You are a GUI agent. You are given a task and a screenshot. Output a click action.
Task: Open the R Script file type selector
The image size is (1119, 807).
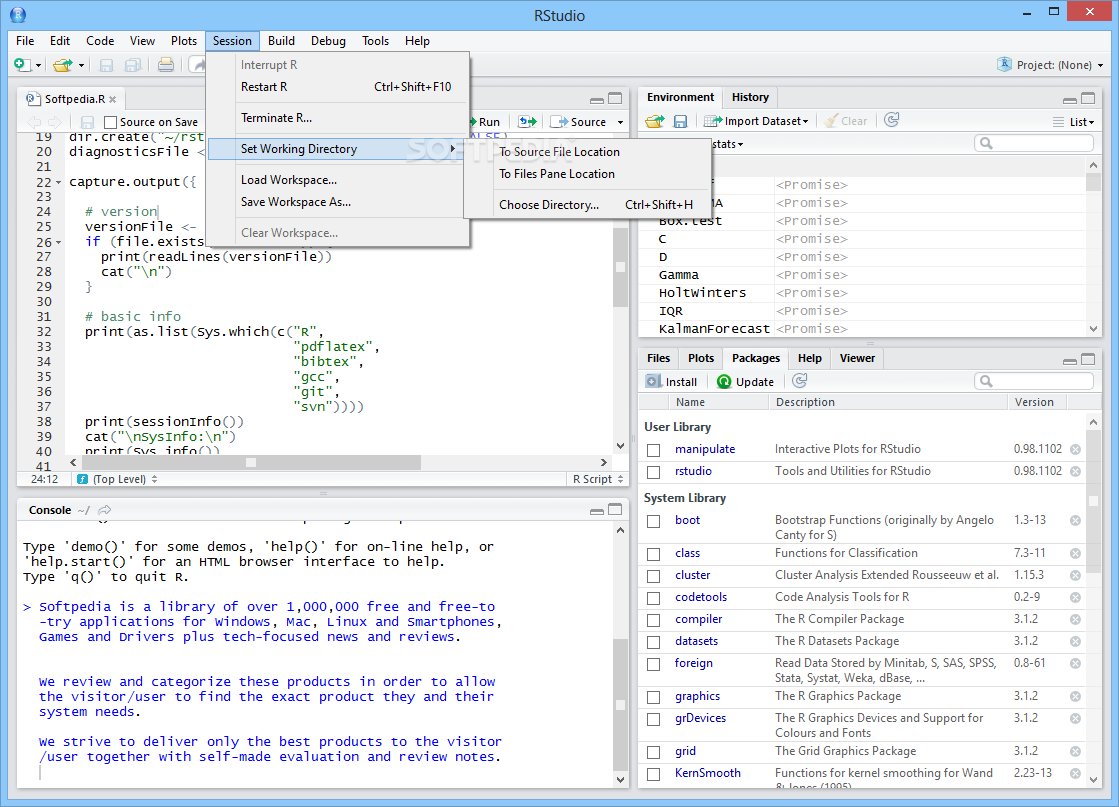click(598, 479)
